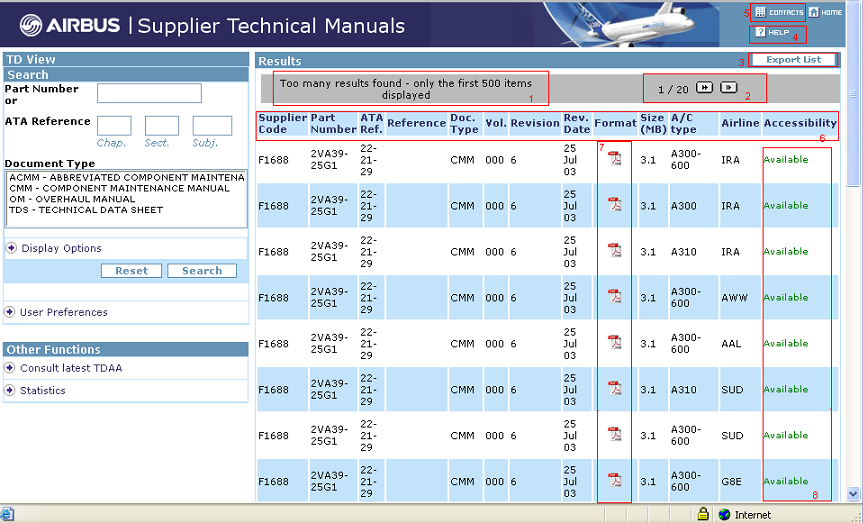Select ACMM document type in list

click(x=127, y=178)
